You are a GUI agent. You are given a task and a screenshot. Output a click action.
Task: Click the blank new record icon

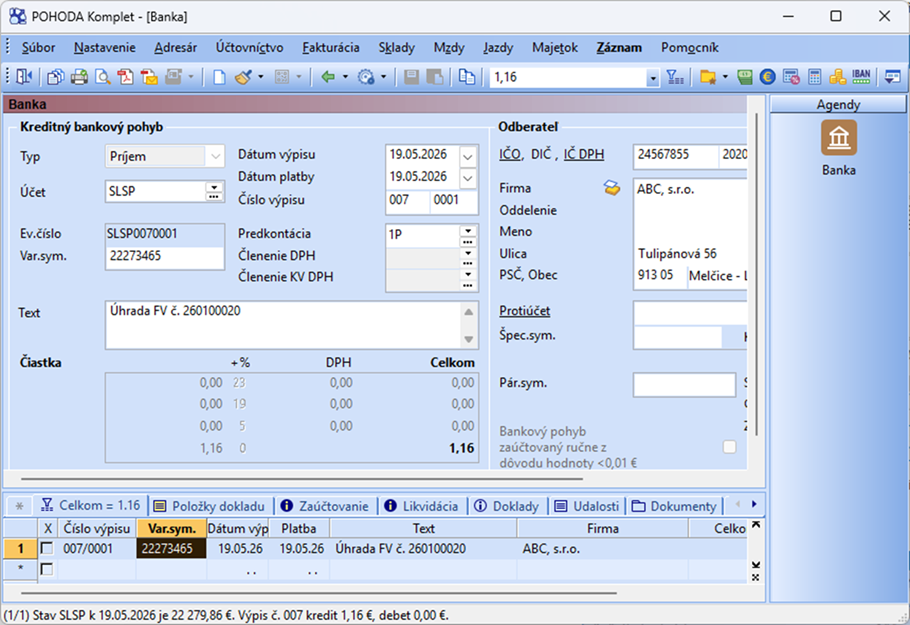pyautogui.click(x=219, y=77)
